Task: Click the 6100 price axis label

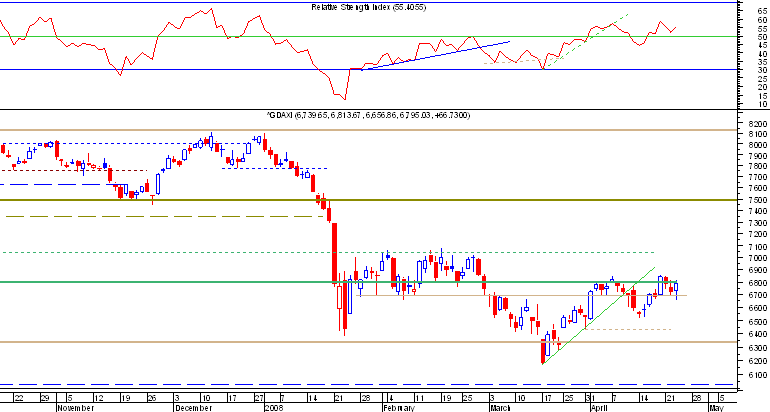Action: click(759, 375)
